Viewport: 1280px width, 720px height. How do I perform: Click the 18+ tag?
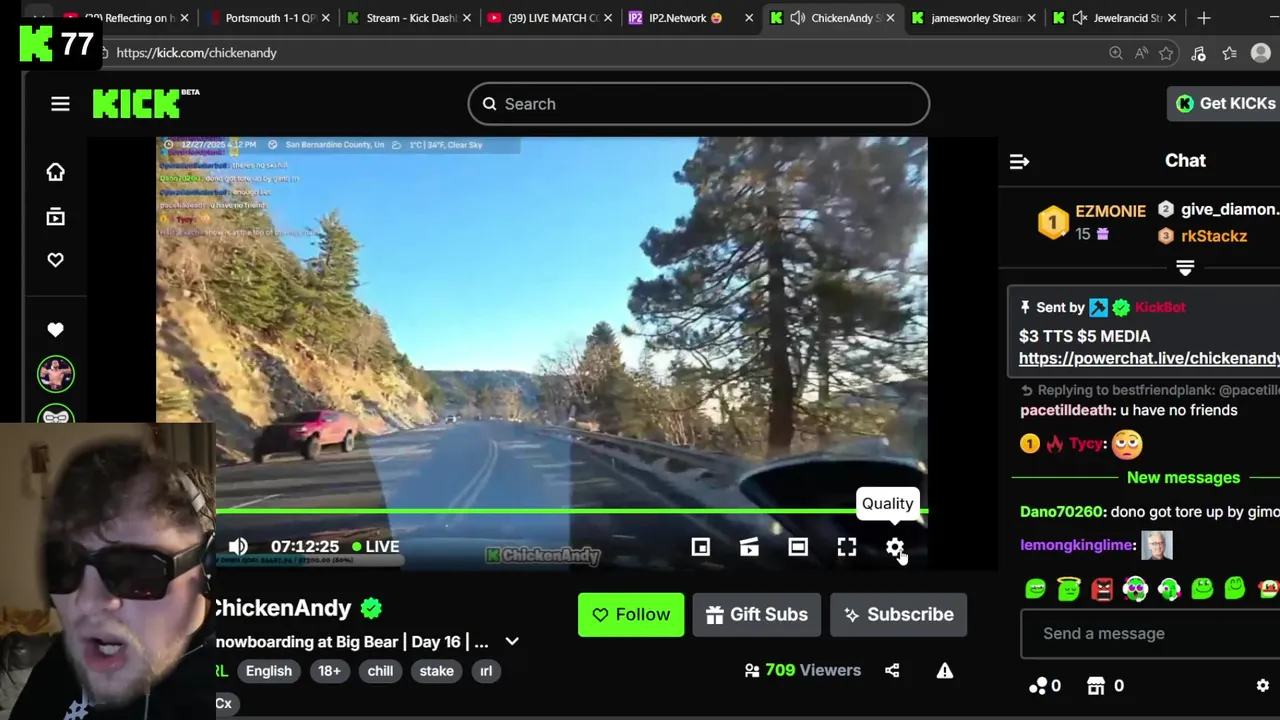tap(329, 671)
